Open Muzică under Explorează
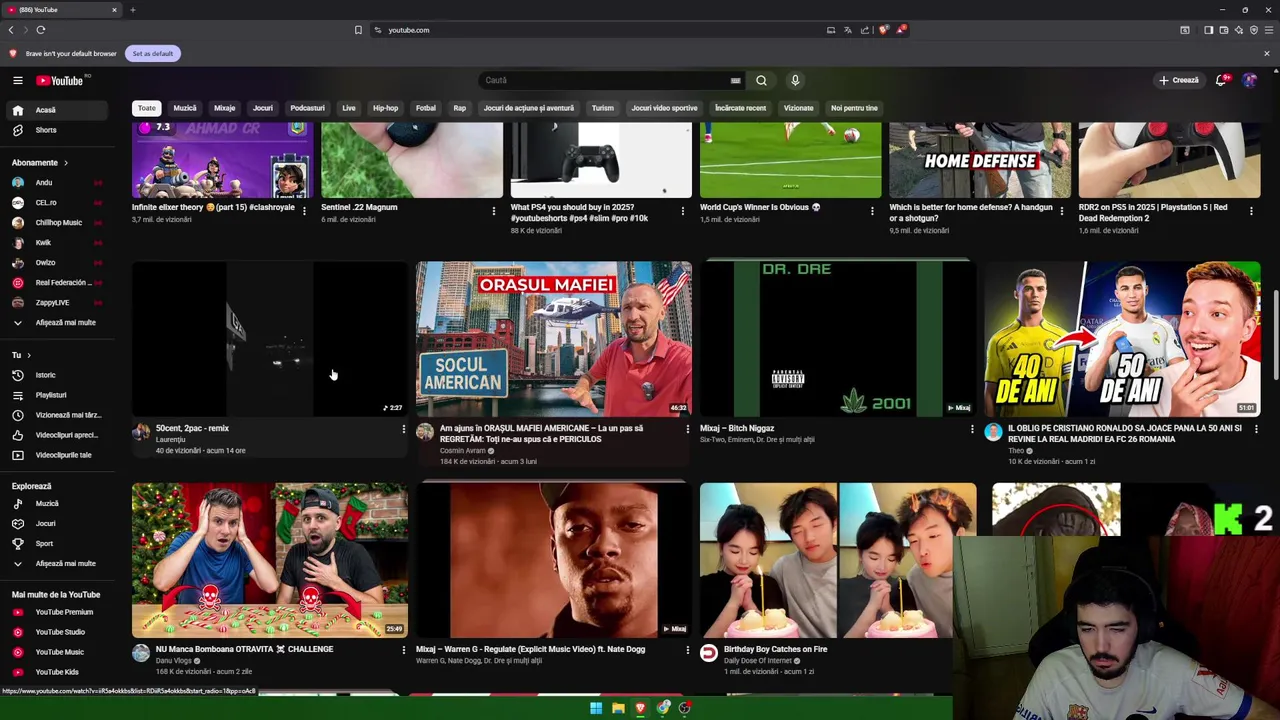The image size is (1280, 720). [x=55, y=504]
